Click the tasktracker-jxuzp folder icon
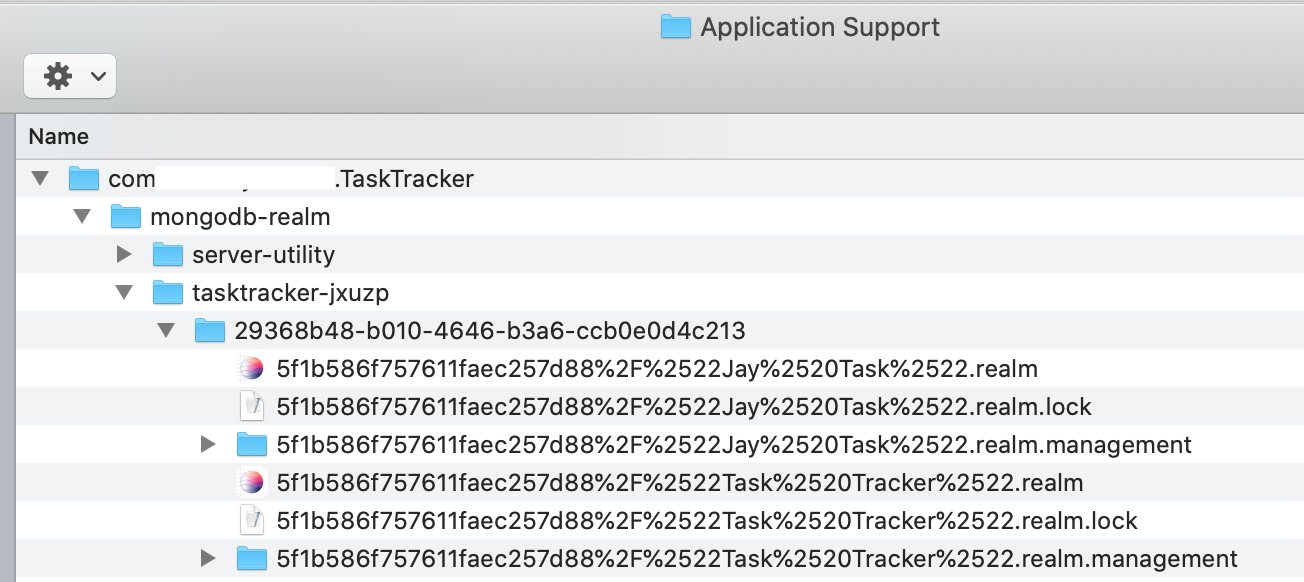The height and width of the screenshot is (582, 1304). click(168, 293)
